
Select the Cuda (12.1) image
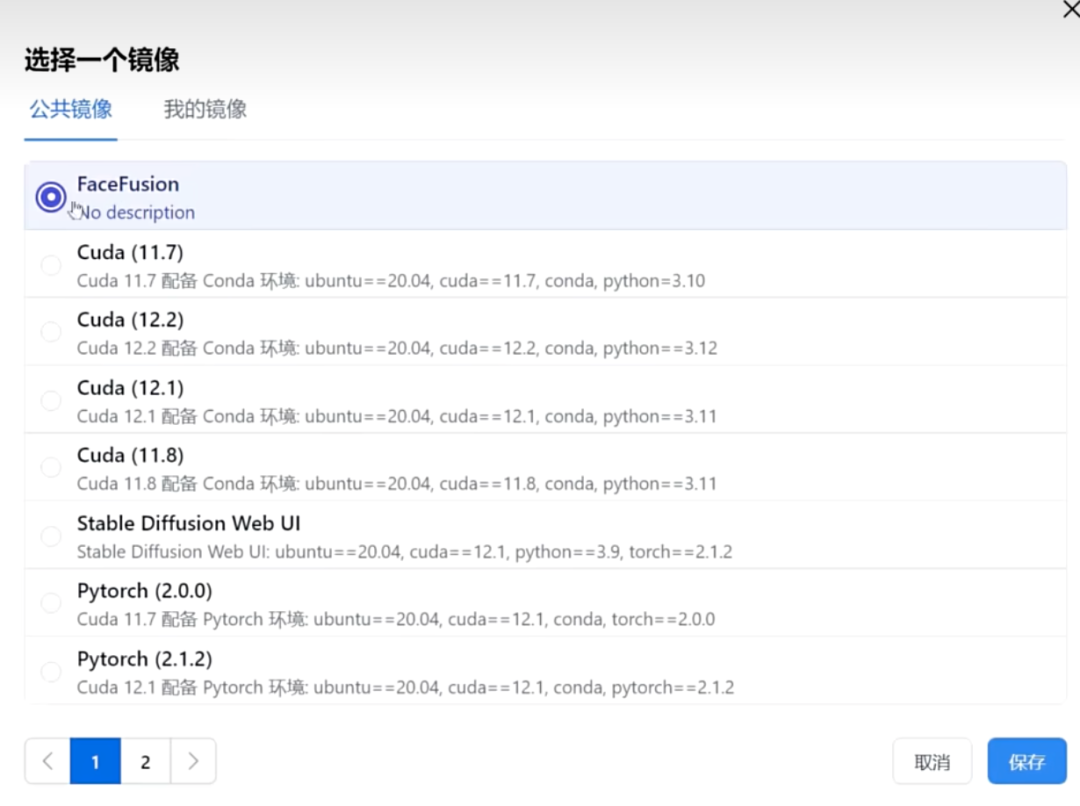51,401
